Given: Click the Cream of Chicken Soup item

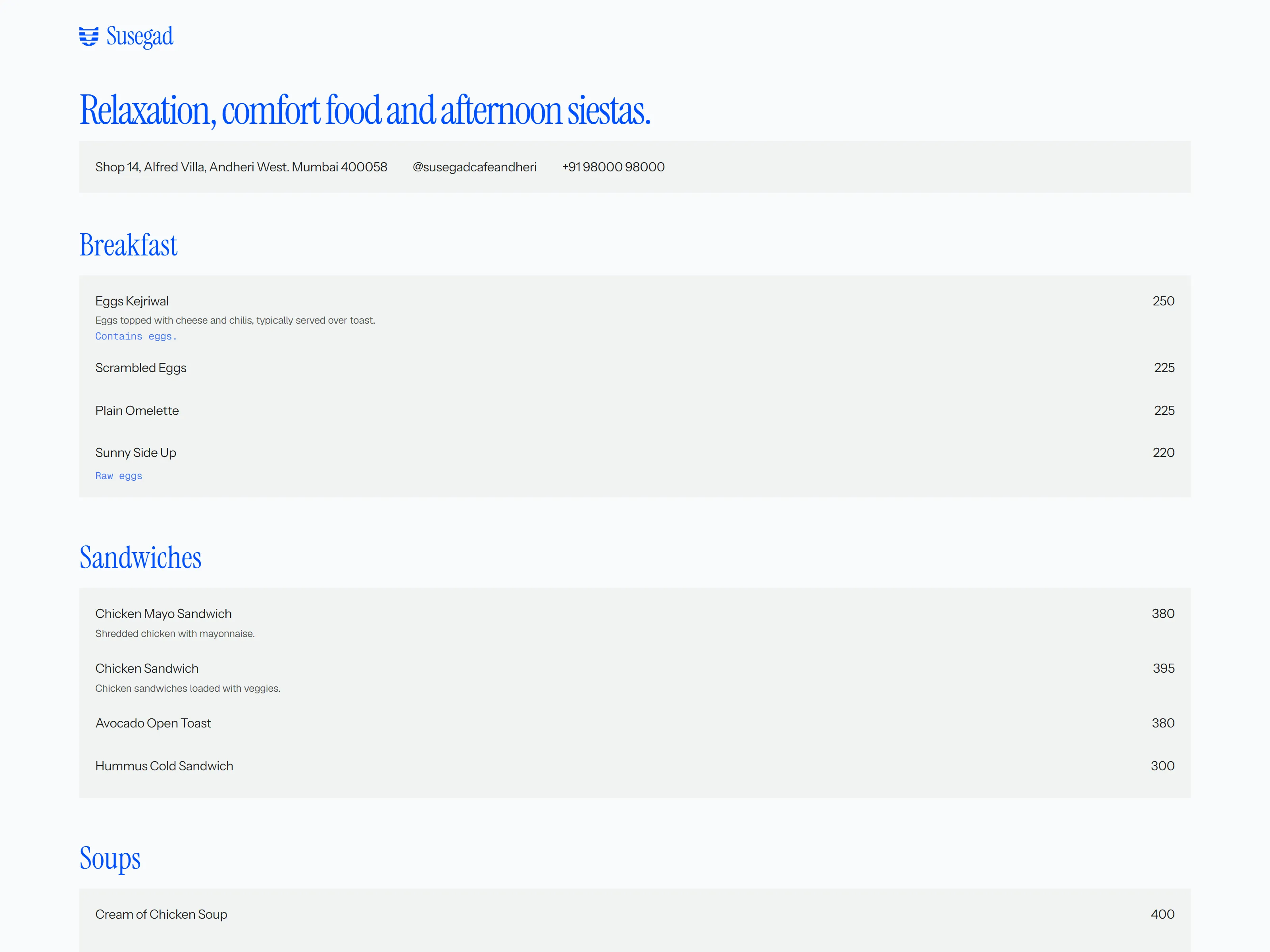Looking at the screenshot, I should 162,914.
